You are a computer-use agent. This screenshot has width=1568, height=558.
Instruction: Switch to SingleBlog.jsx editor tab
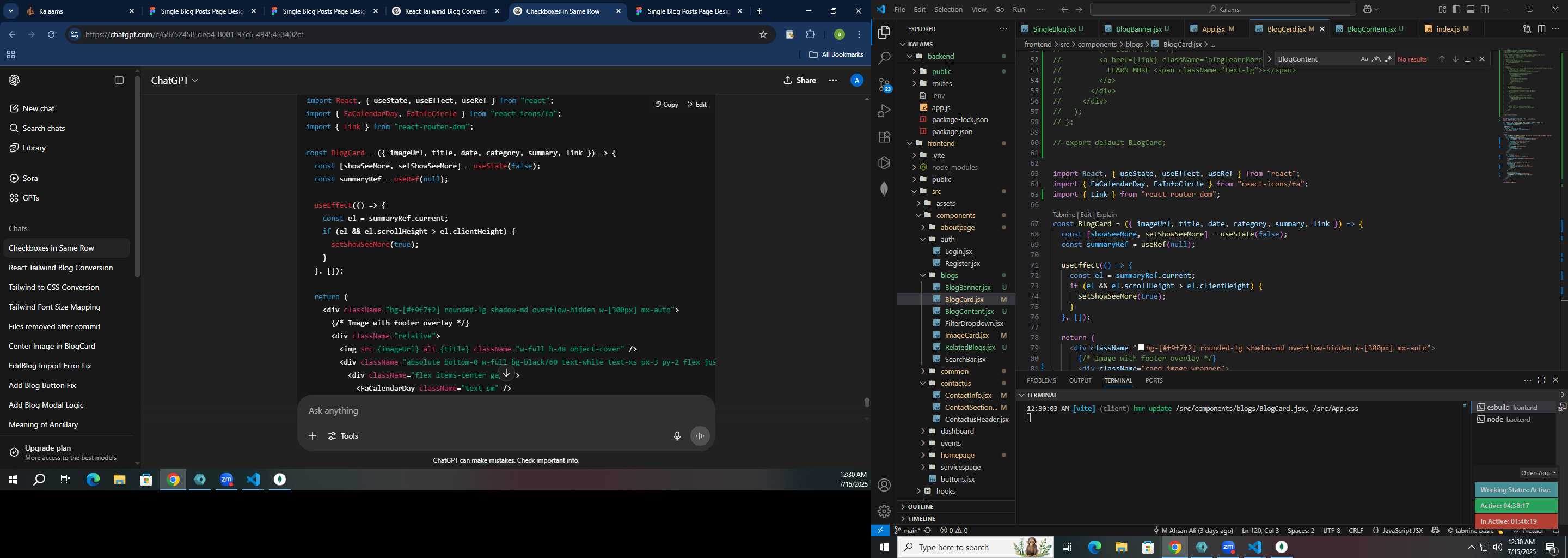click(x=1054, y=29)
